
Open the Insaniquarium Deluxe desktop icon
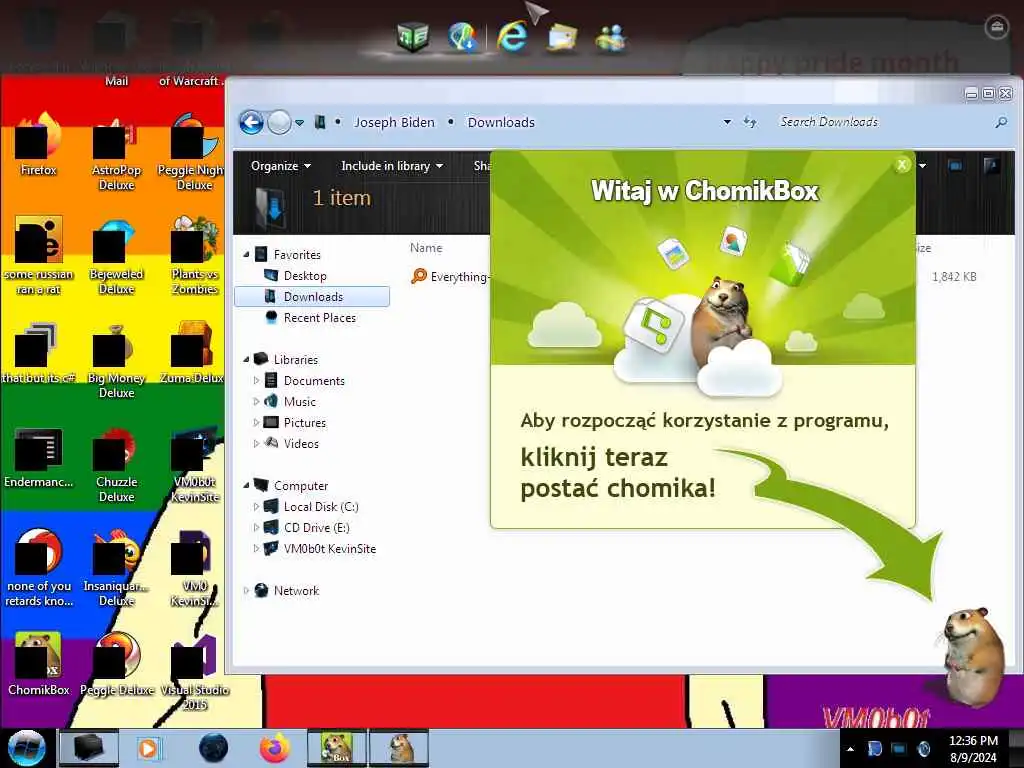click(x=116, y=568)
